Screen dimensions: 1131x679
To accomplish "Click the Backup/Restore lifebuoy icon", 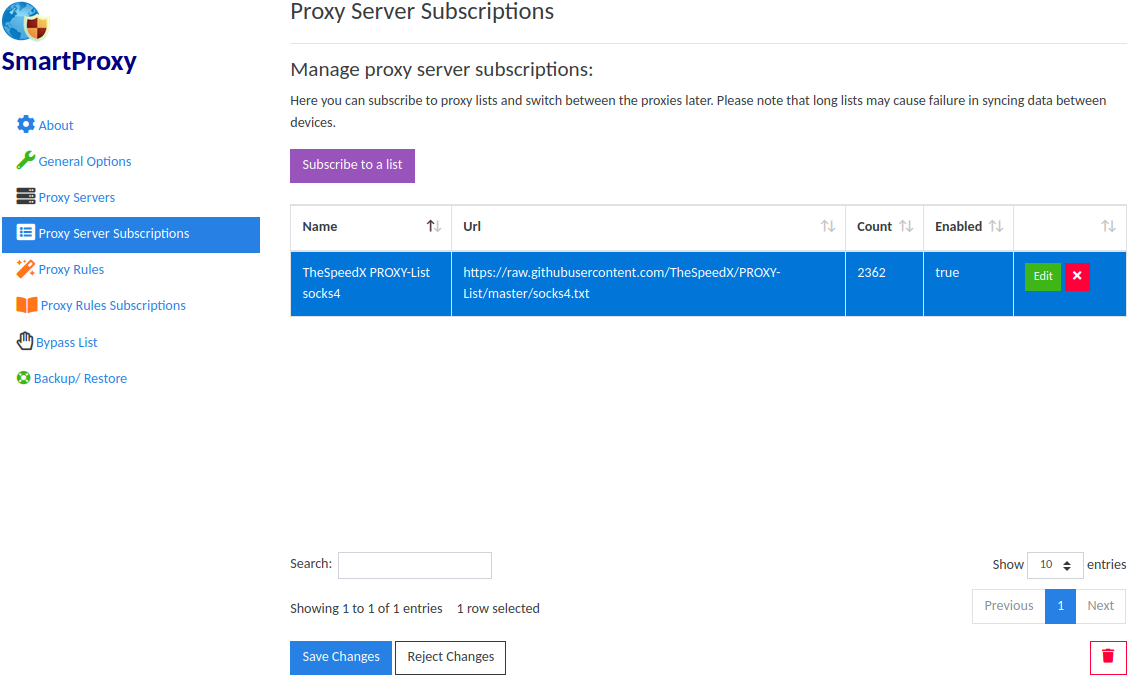I will [24, 378].
